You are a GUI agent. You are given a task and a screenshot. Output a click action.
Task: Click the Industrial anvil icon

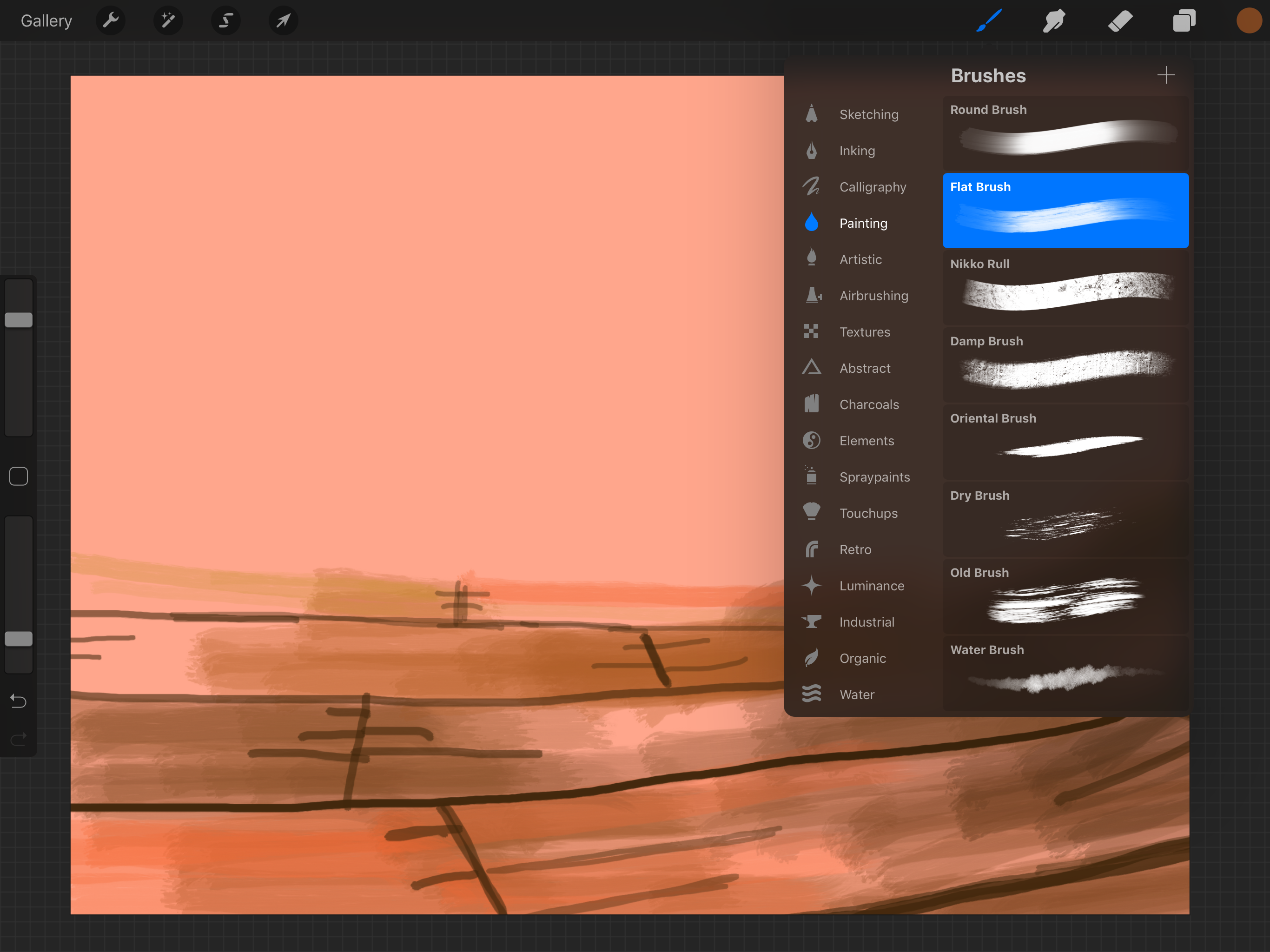click(x=811, y=621)
